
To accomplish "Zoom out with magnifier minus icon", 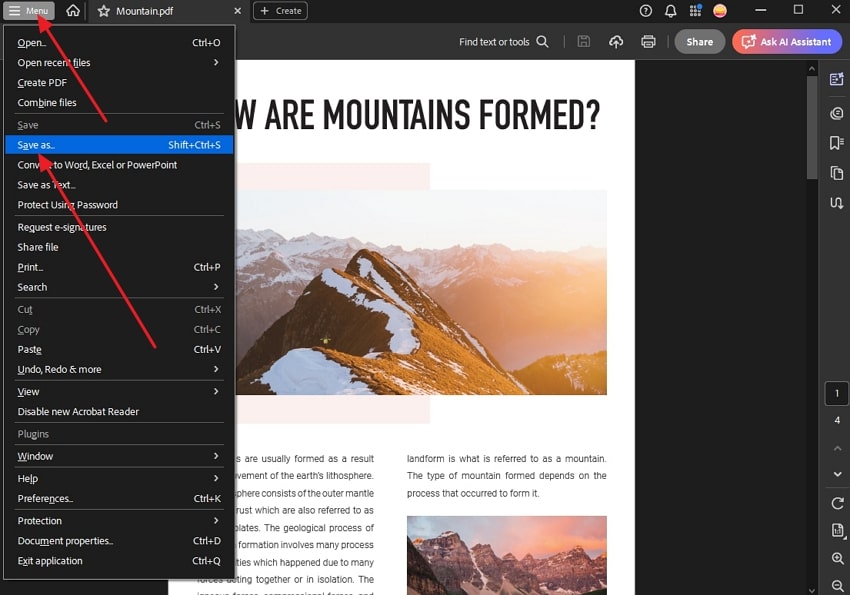I will point(837,585).
